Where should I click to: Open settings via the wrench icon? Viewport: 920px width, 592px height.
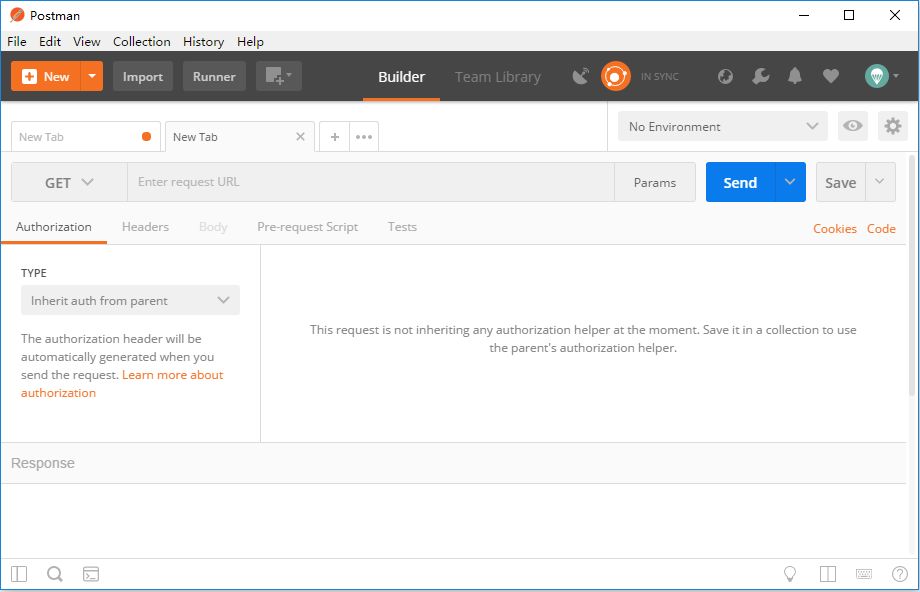[760, 76]
